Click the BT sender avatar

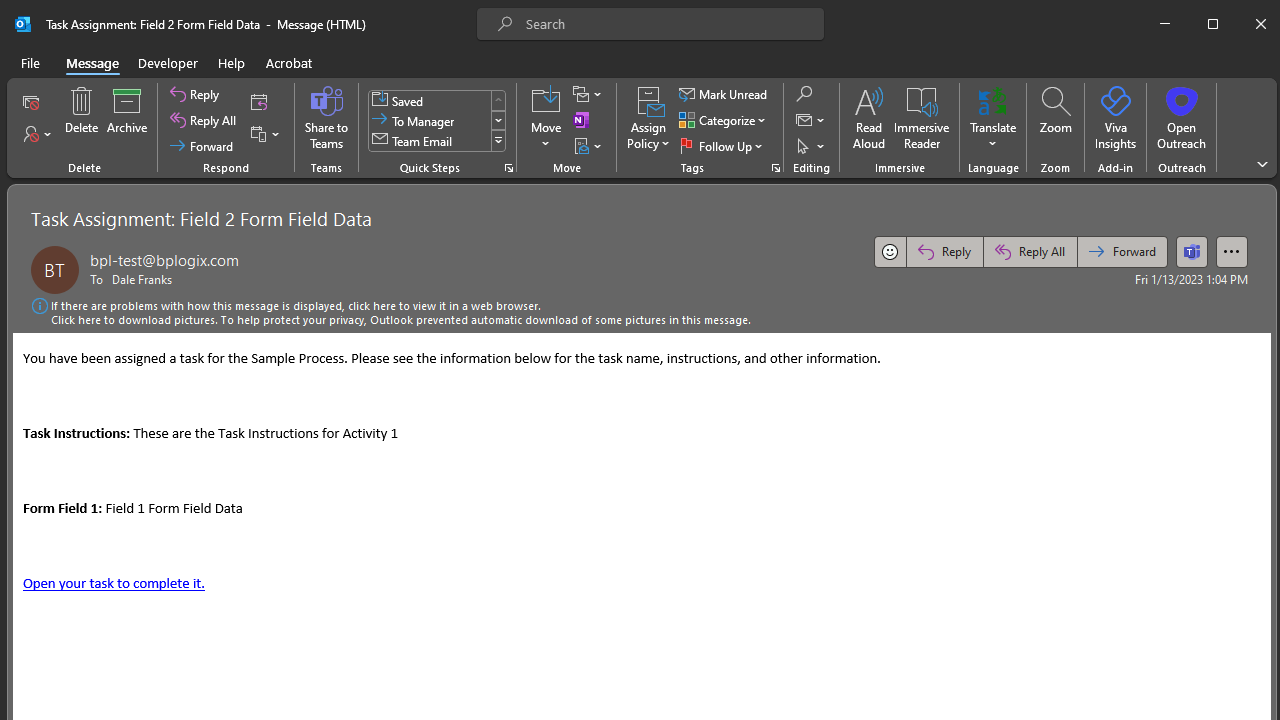coord(55,270)
